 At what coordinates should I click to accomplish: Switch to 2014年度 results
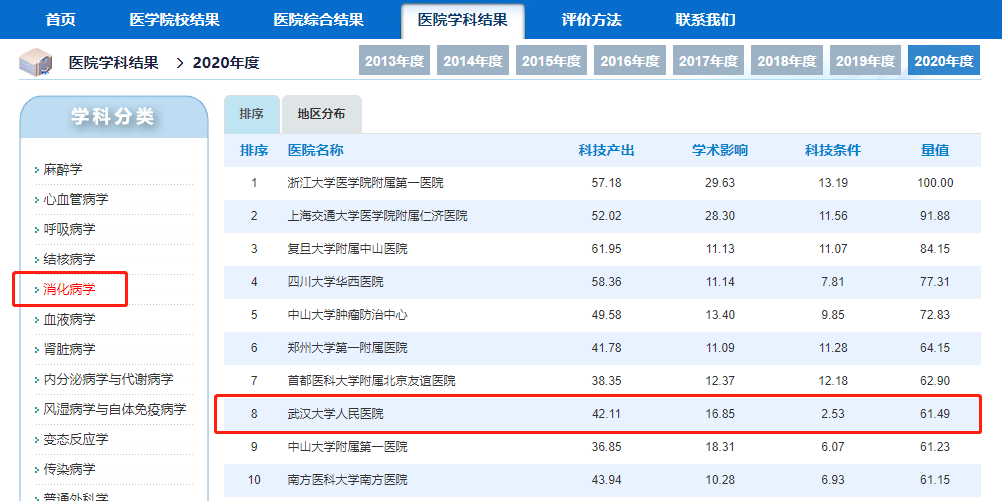[x=473, y=61]
